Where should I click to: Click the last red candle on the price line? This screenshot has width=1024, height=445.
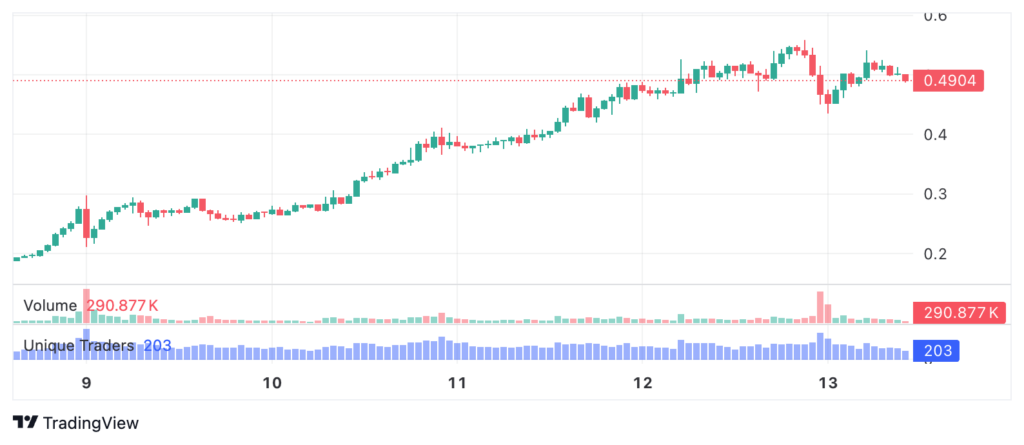click(905, 78)
